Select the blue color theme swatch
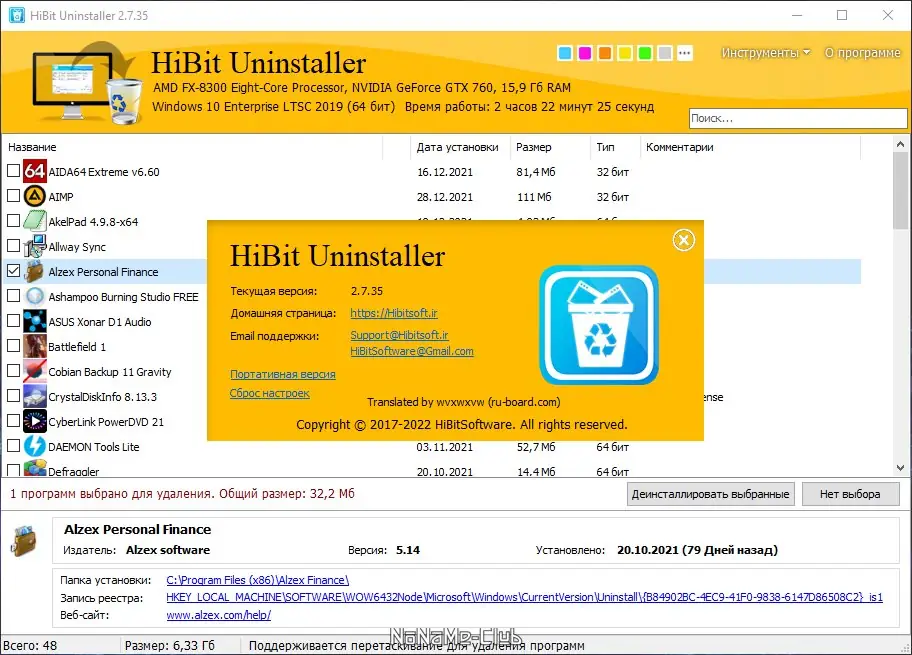Image resolution: width=912 pixels, height=655 pixels. tap(565, 53)
